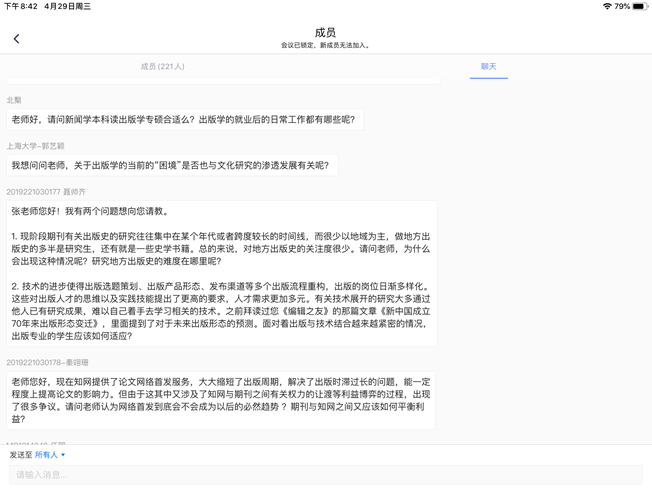Tap the 会议已锁定 notice text
Screen dimensions: 652x489
[325, 45]
